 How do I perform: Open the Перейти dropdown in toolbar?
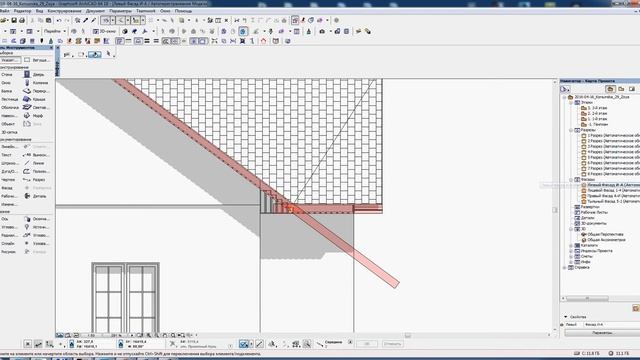tap(55, 31)
